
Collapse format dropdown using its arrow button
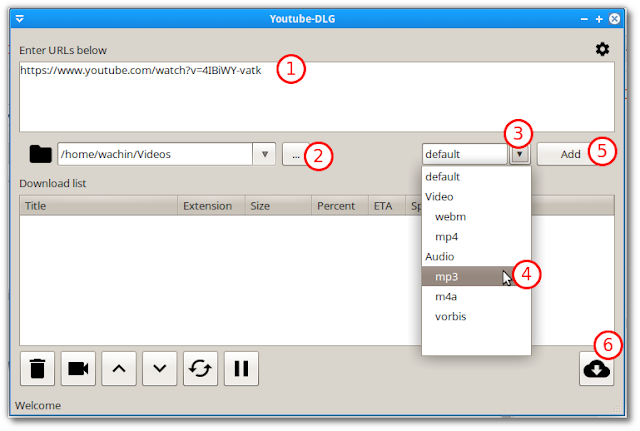pyautogui.click(x=519, y=154)
